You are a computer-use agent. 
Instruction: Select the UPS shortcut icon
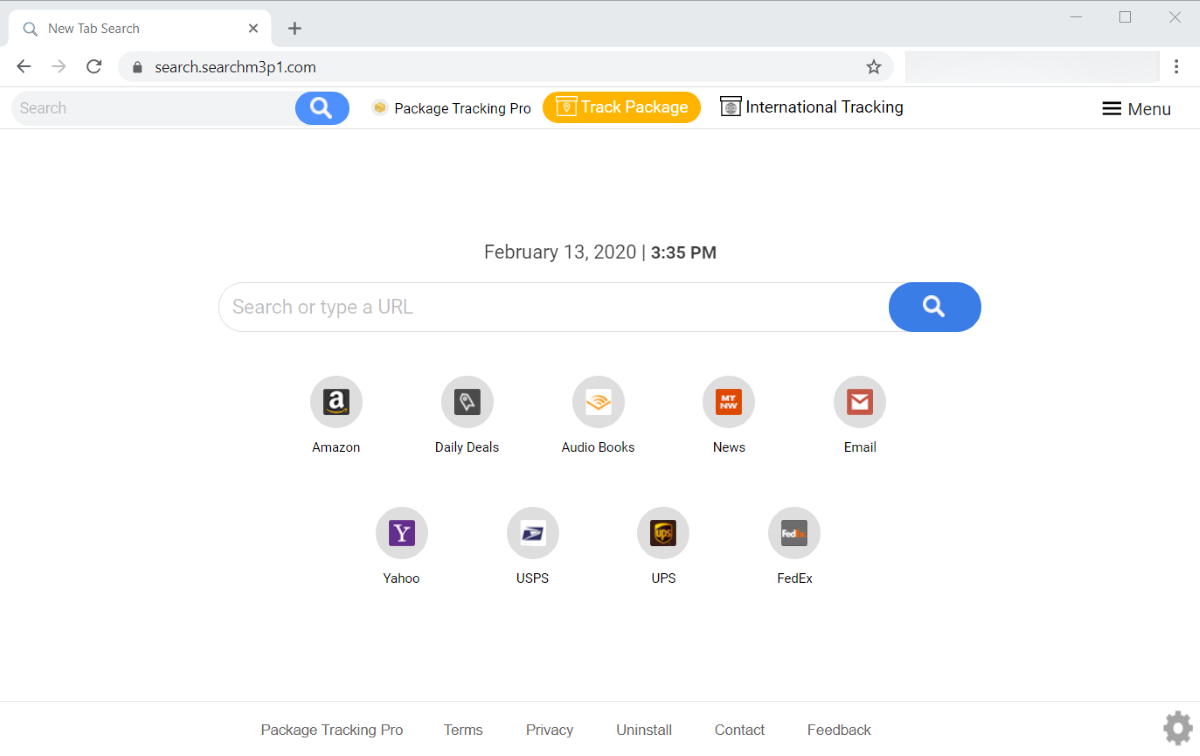point(663,533)
